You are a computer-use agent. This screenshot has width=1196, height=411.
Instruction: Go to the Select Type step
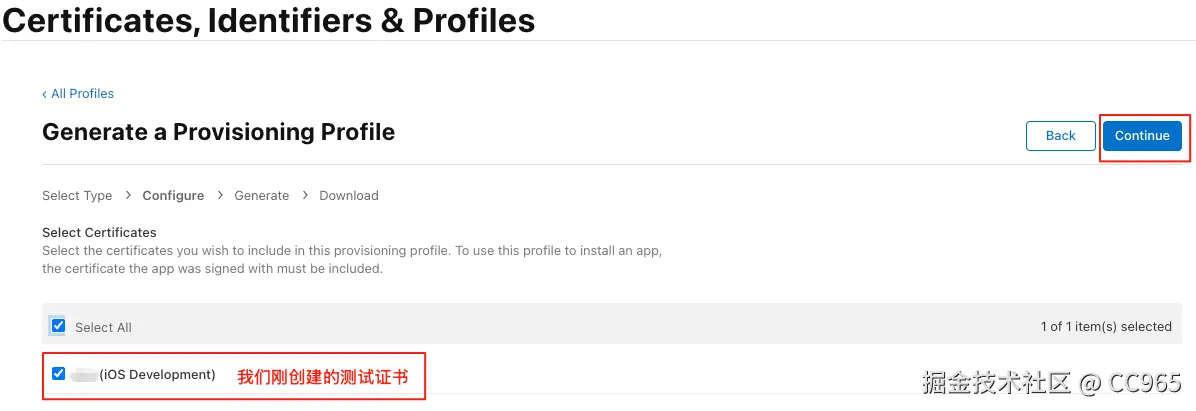tap(77, 196)
